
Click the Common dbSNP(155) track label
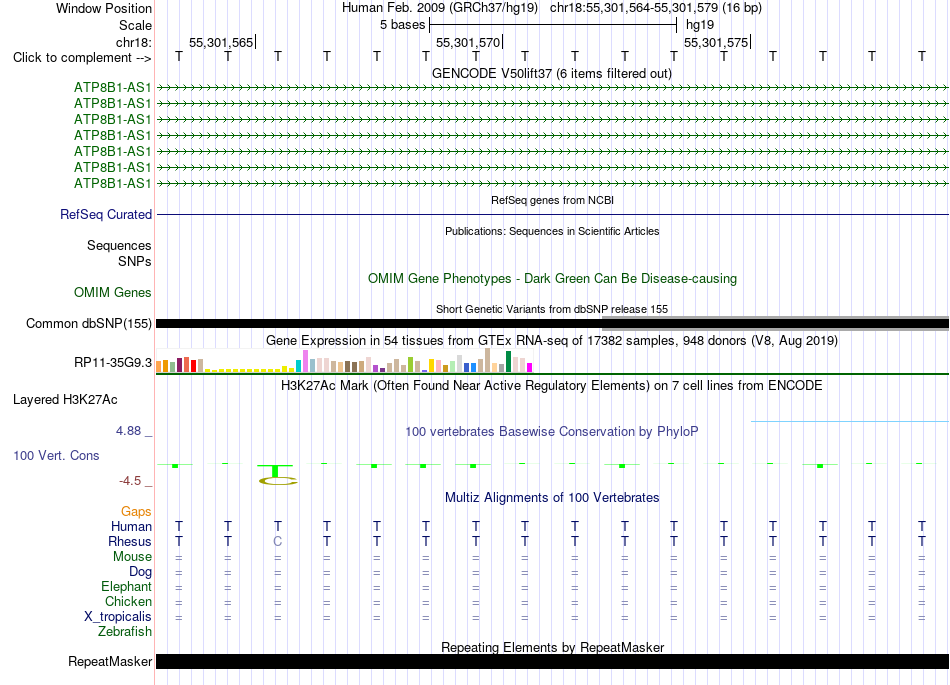click(x=89, y=323)
